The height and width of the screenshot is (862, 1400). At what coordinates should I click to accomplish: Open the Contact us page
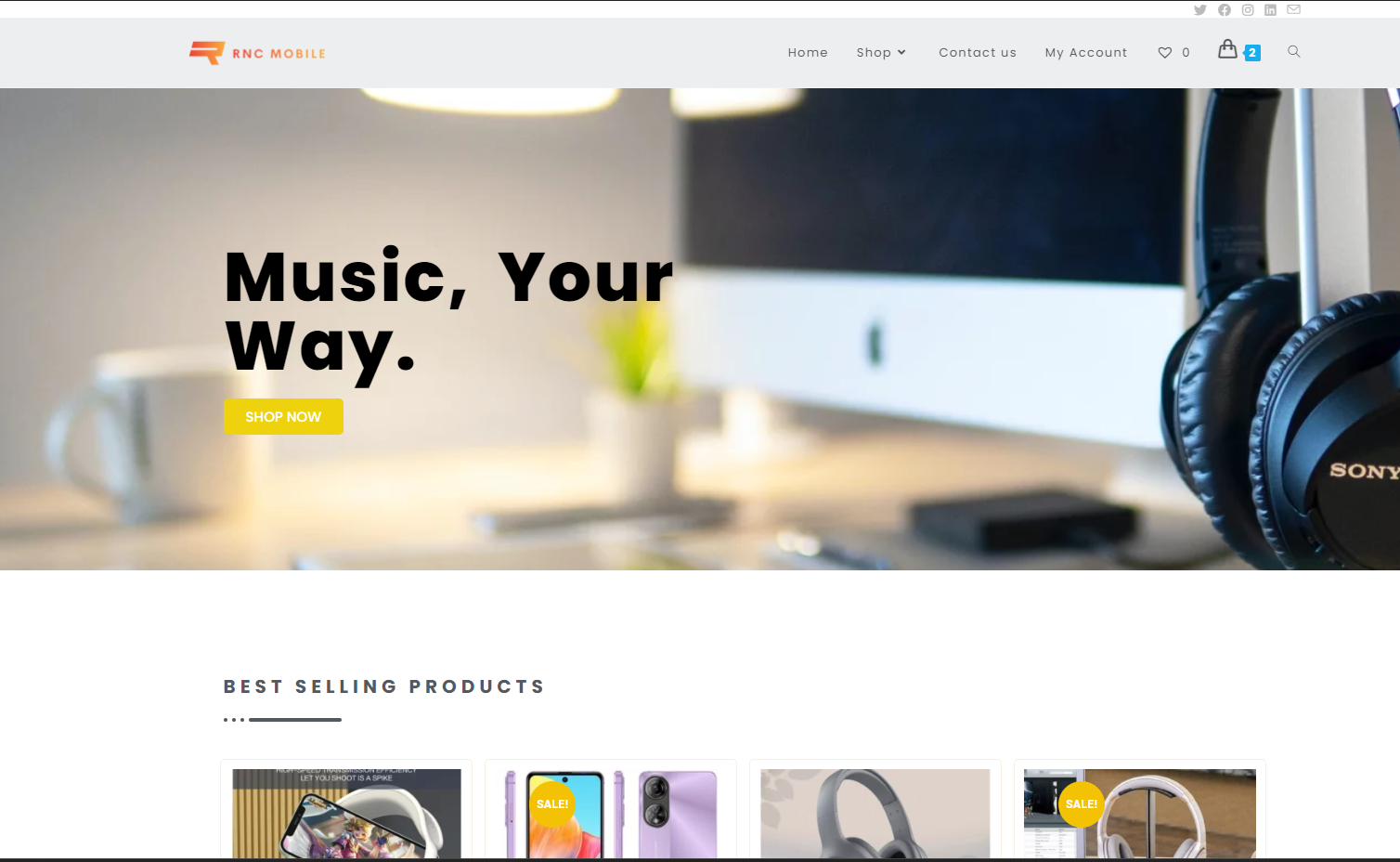pyautogui.click(x=977, y=53)
